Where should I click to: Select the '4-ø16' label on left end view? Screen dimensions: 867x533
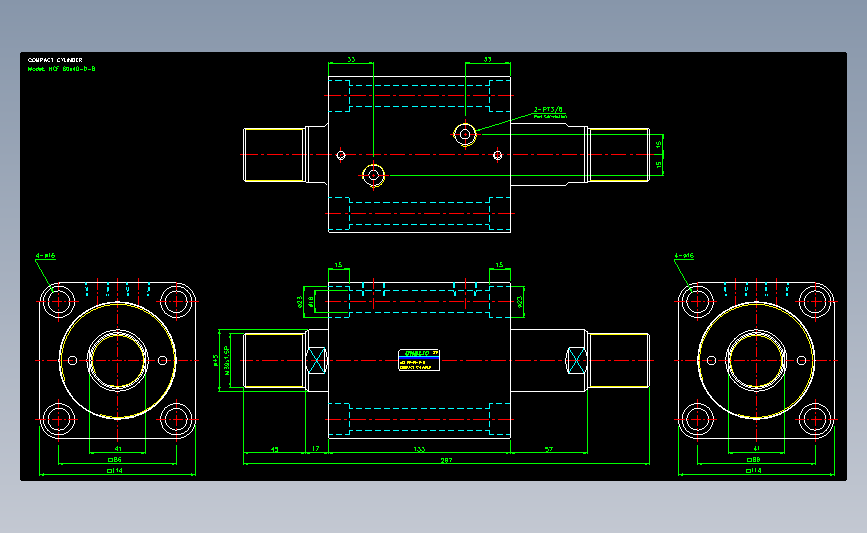(45, 255)
